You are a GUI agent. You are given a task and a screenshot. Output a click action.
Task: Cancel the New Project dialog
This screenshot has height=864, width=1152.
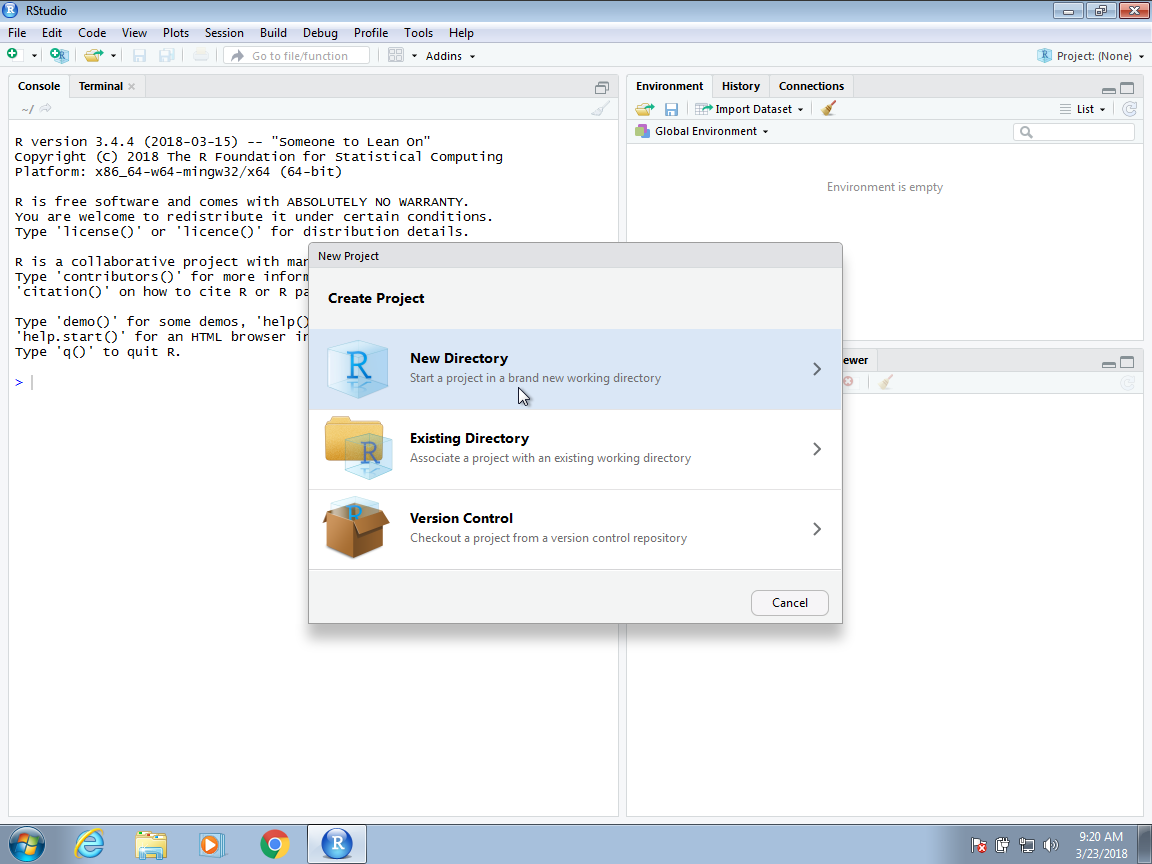pyautogui.click(x=790, y=602)
